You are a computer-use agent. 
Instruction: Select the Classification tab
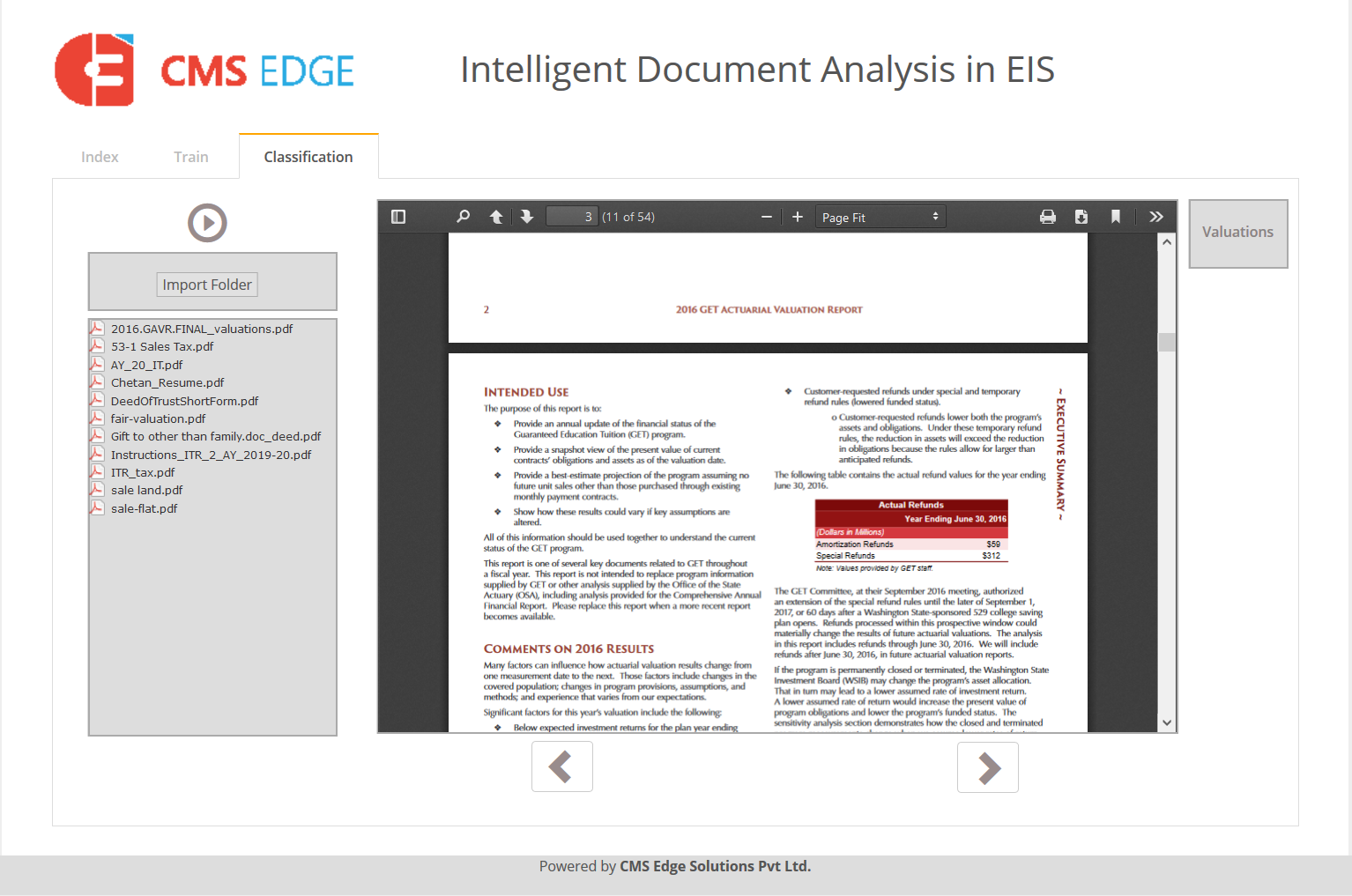pyautogui.click(x=308, y=157)
